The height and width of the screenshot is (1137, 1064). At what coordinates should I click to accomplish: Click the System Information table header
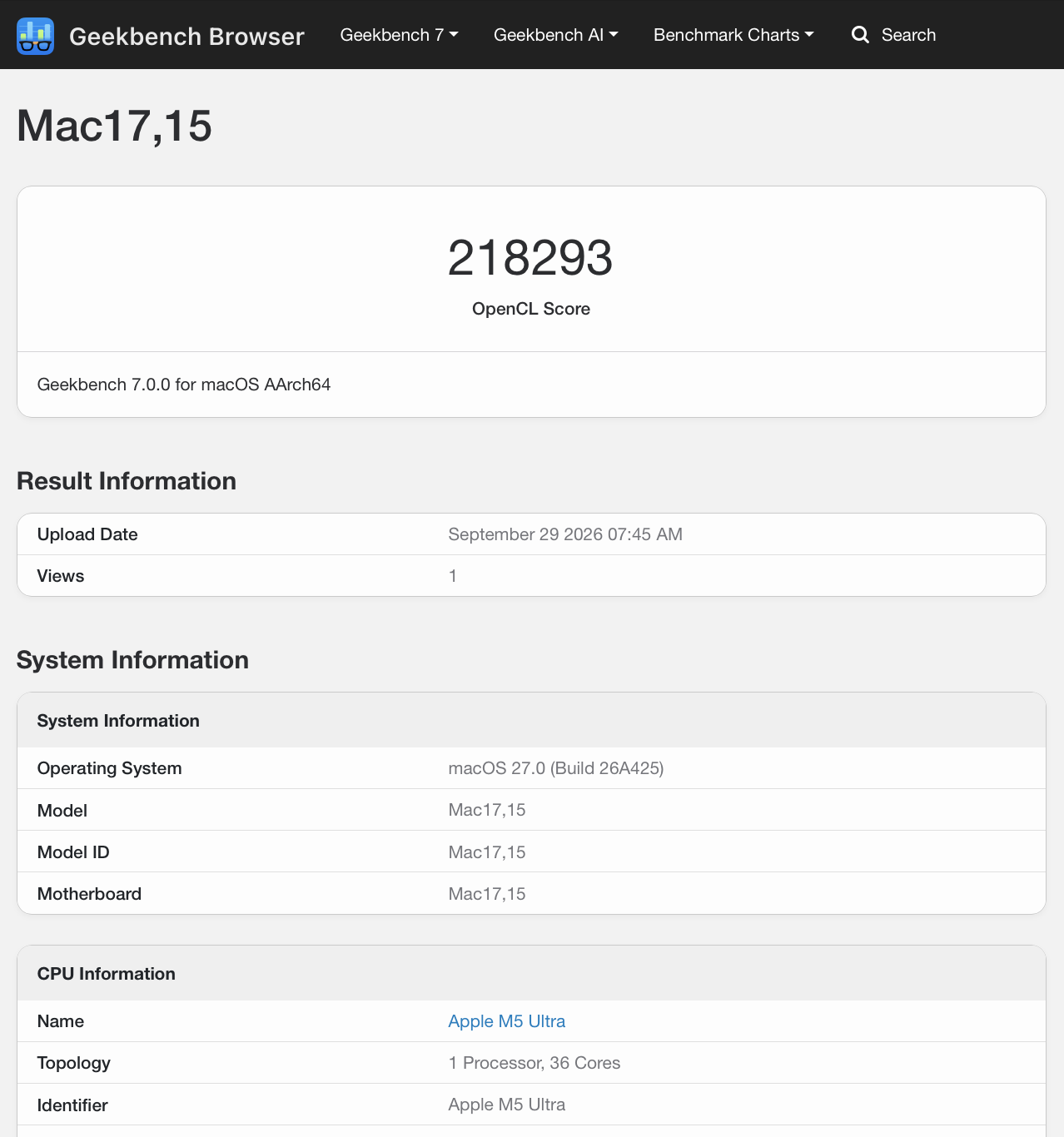coord(118,721)
